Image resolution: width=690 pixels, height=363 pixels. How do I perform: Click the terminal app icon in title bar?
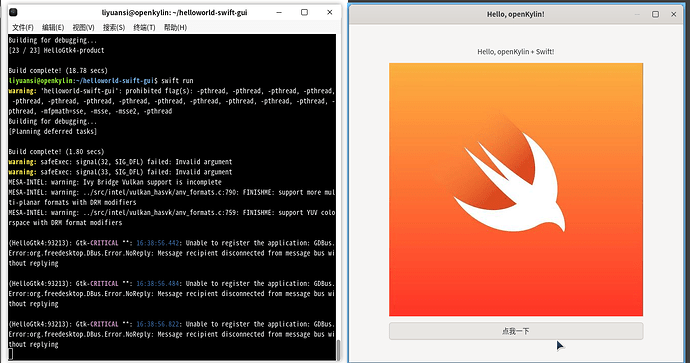point(13,12)
